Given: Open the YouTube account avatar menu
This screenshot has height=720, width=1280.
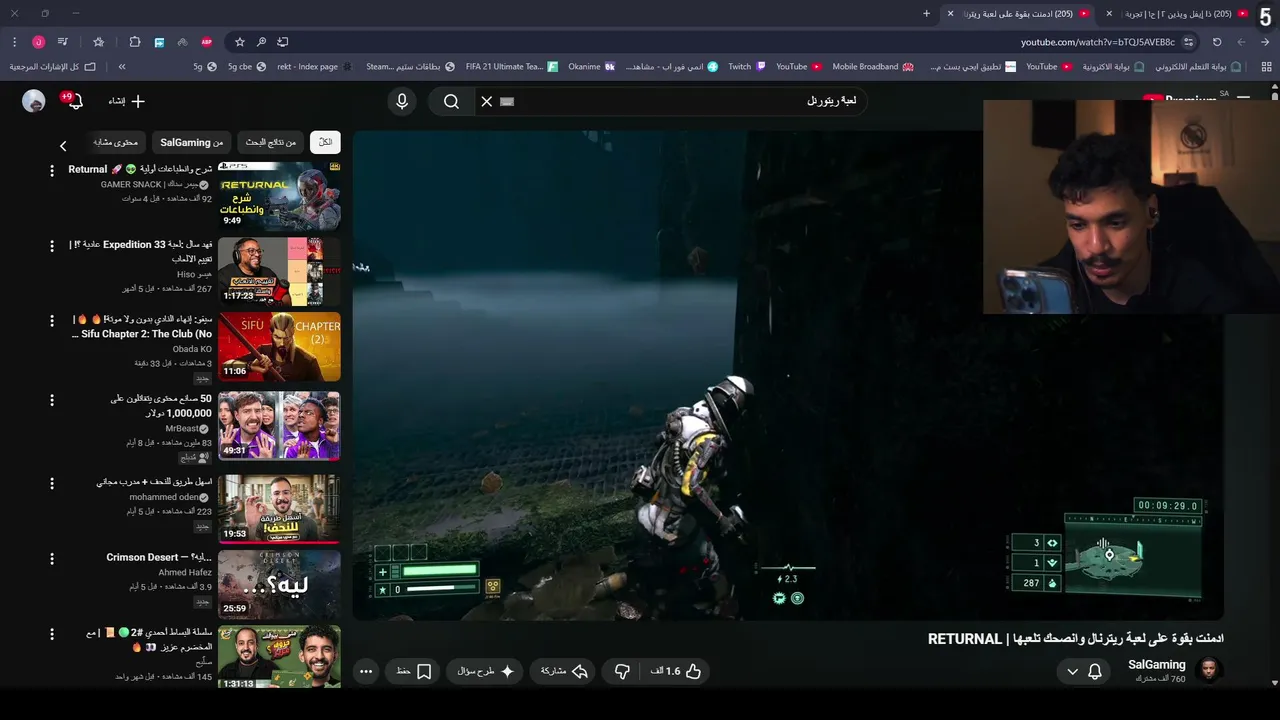Looking at the screenshot, I should [x=34, y=101].
